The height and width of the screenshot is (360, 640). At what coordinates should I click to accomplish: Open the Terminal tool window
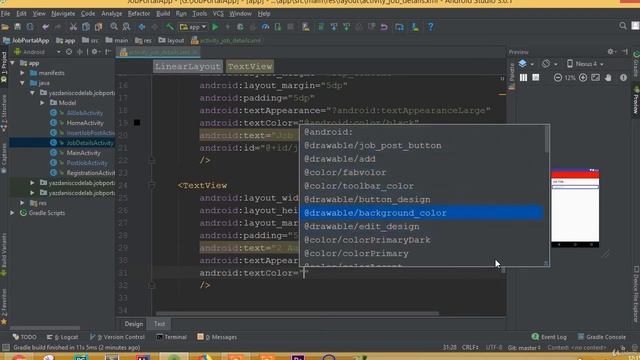[x=171, y=337]
